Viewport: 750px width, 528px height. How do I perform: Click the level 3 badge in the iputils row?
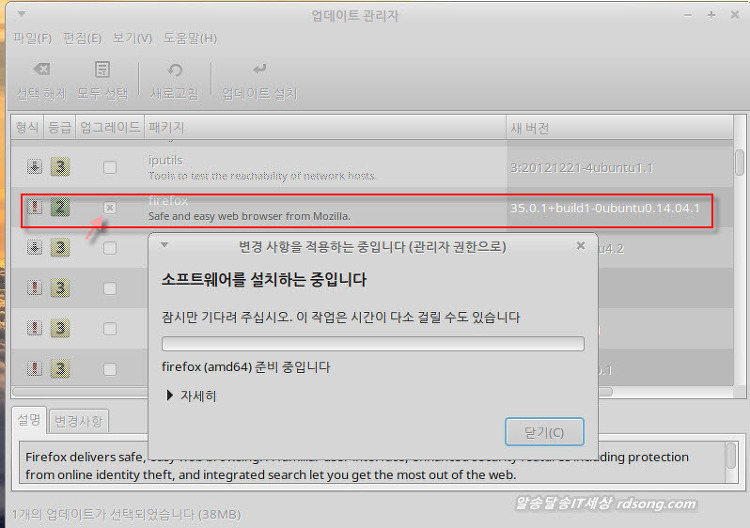(60, 167)
